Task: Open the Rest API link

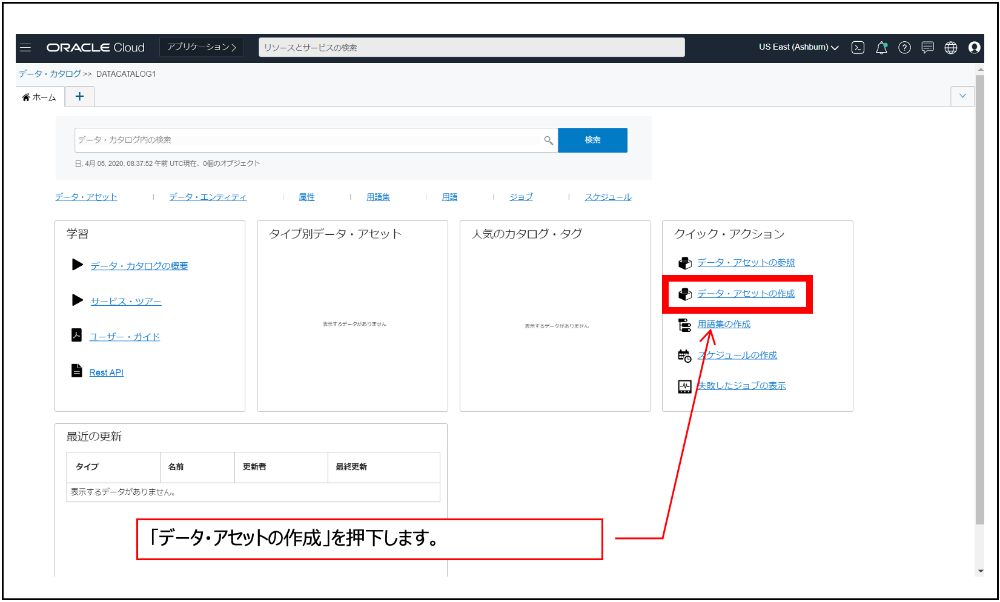Action: pos(107,372)
